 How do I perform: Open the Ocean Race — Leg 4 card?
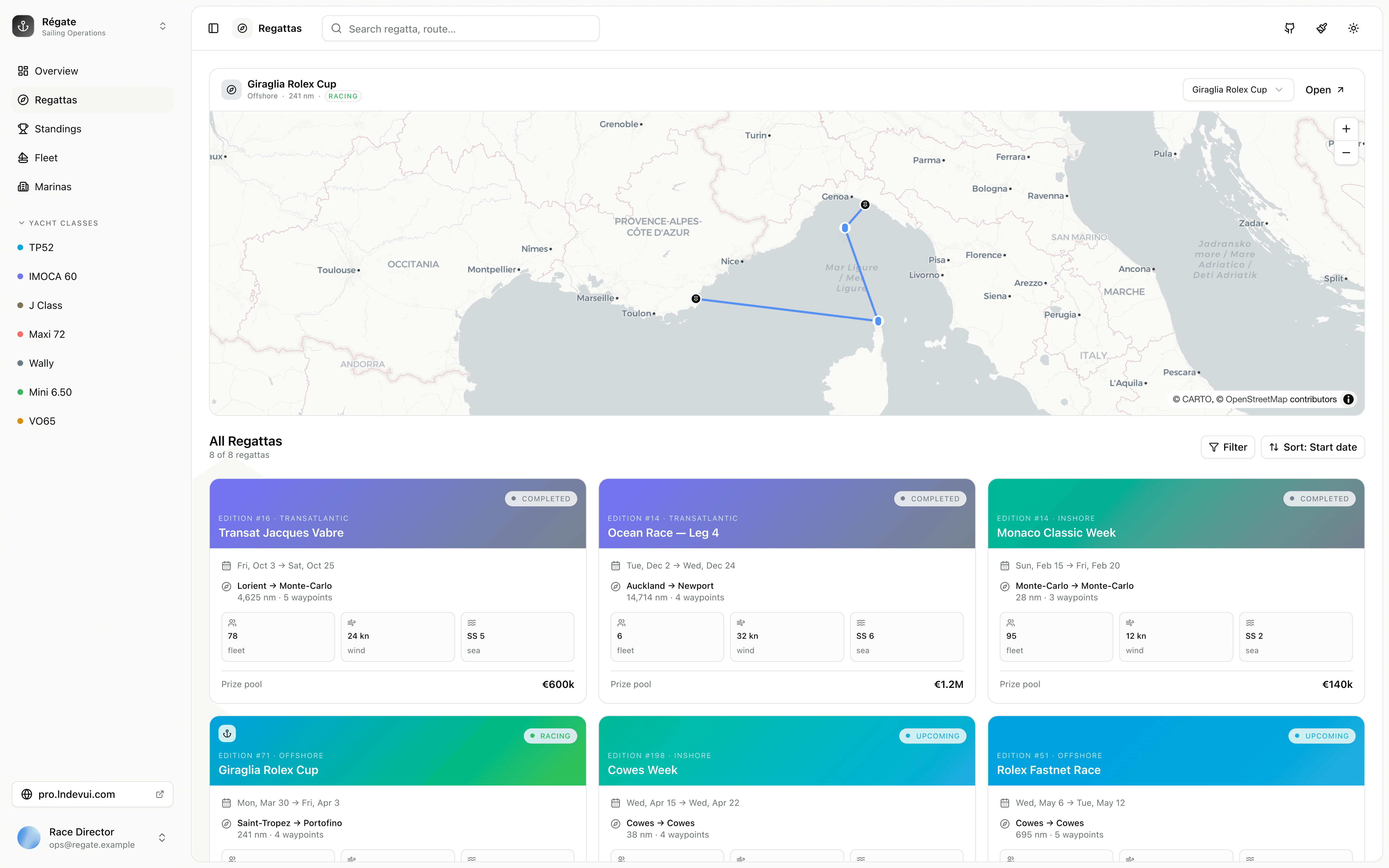787,591
